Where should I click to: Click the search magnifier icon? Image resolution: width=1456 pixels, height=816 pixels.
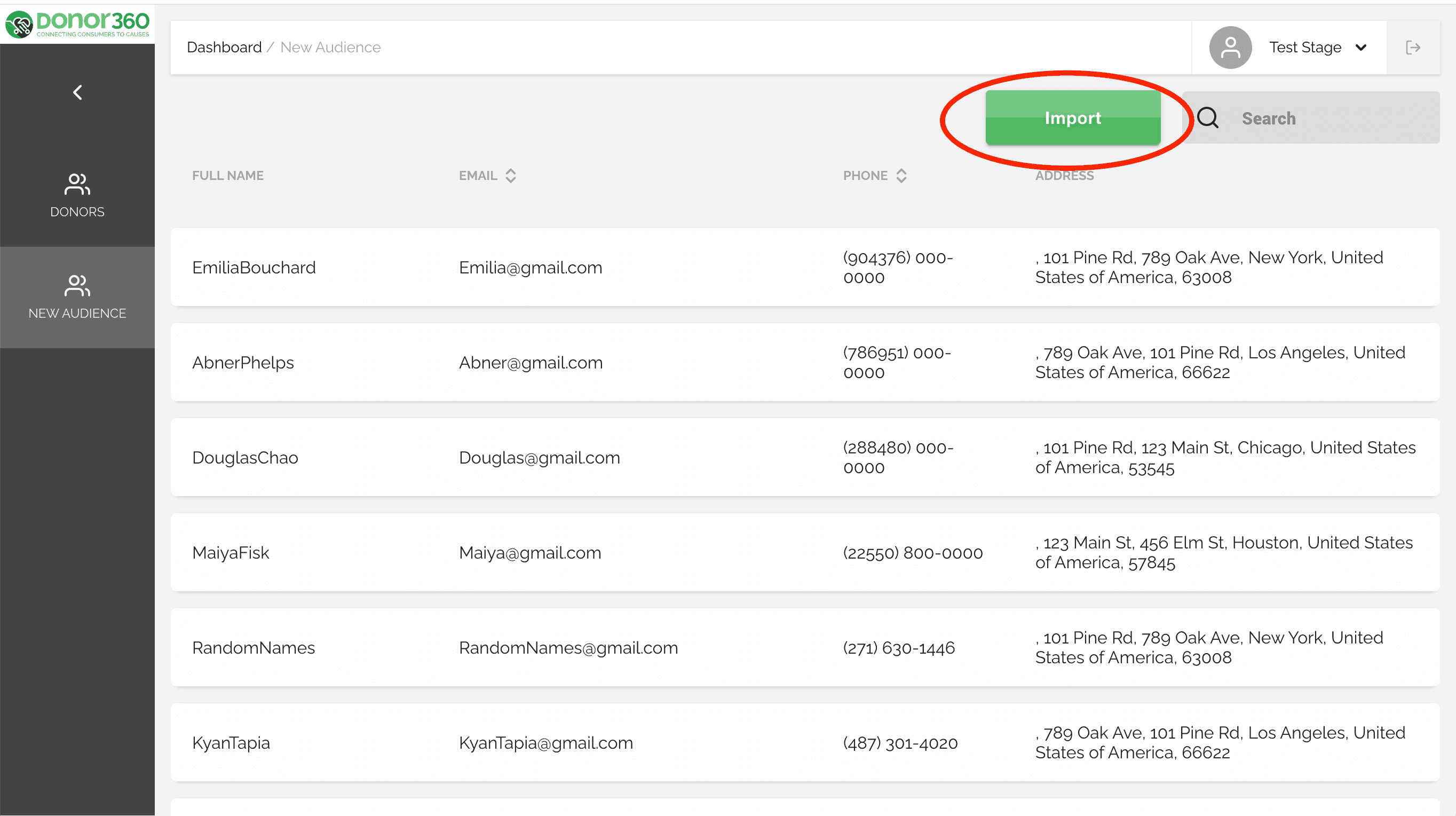point(1208,117)
